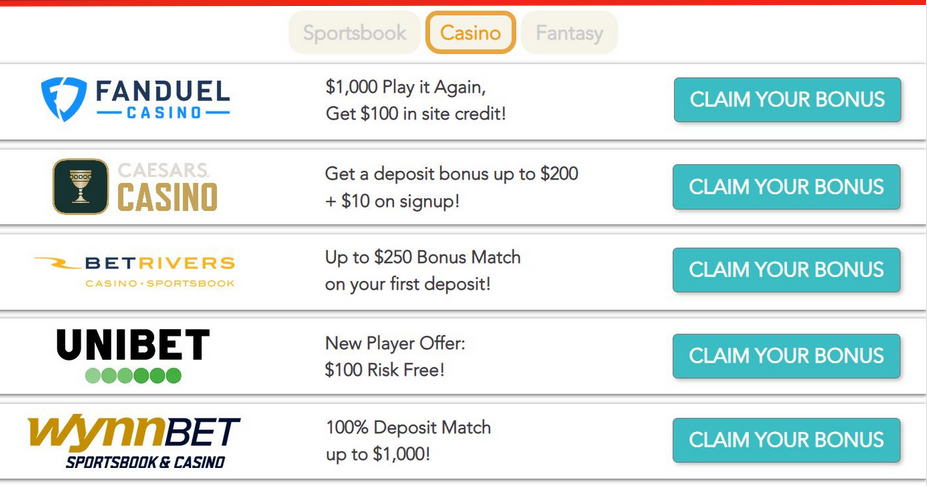
Task: Click the Unibet green dots graphic
Action: (x=133, y=376)
